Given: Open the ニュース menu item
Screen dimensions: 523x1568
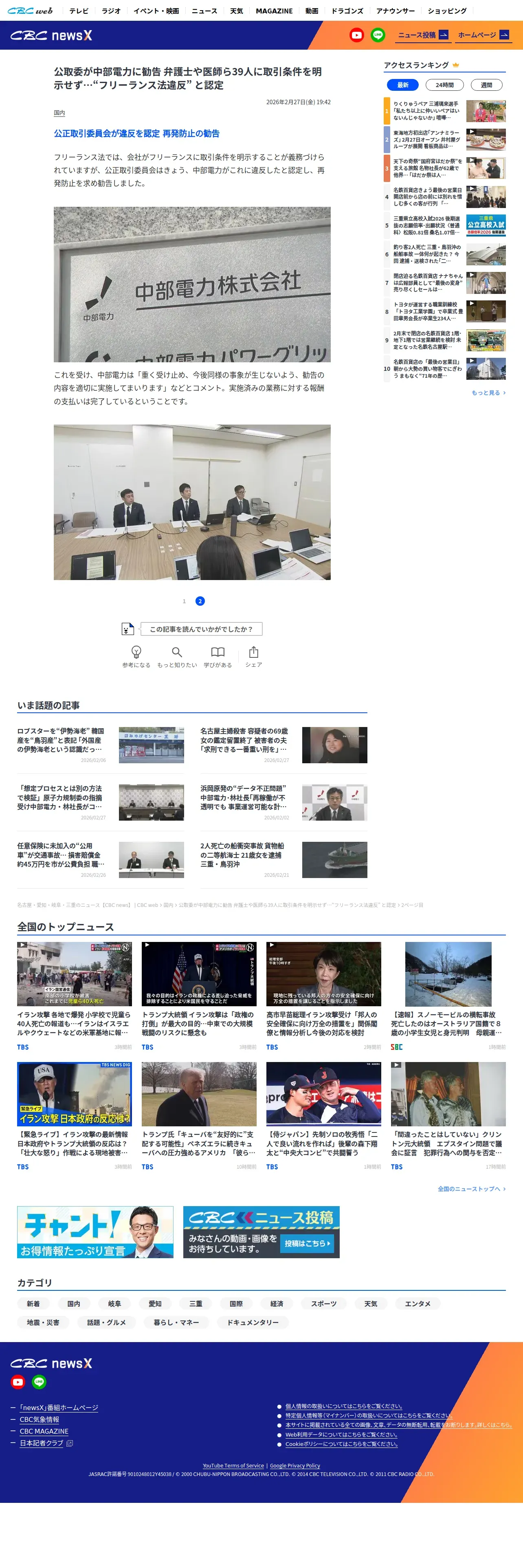Looking at the screenshot, I should pos(204,11).
